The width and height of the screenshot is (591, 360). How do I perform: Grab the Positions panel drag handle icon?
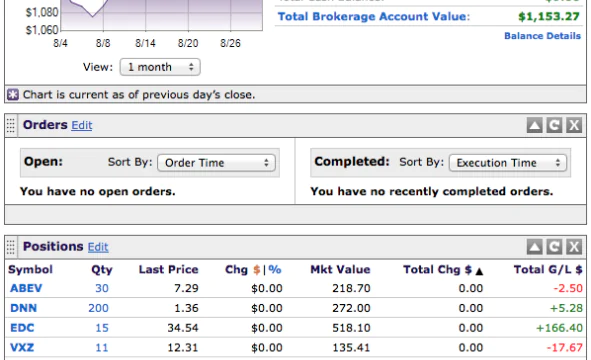tap(11, 247)
